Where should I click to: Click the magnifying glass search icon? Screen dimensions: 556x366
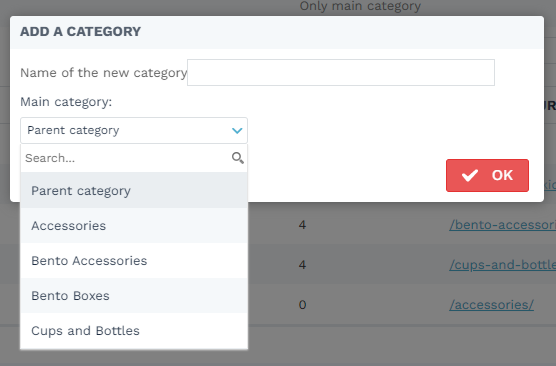coord(238,158)
